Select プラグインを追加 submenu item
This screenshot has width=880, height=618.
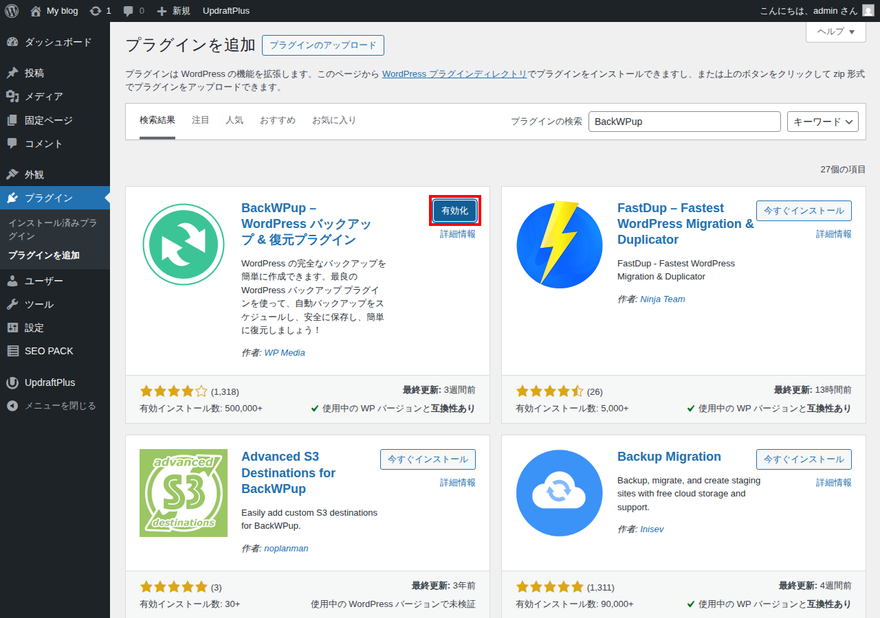click(x=44, y=255)
